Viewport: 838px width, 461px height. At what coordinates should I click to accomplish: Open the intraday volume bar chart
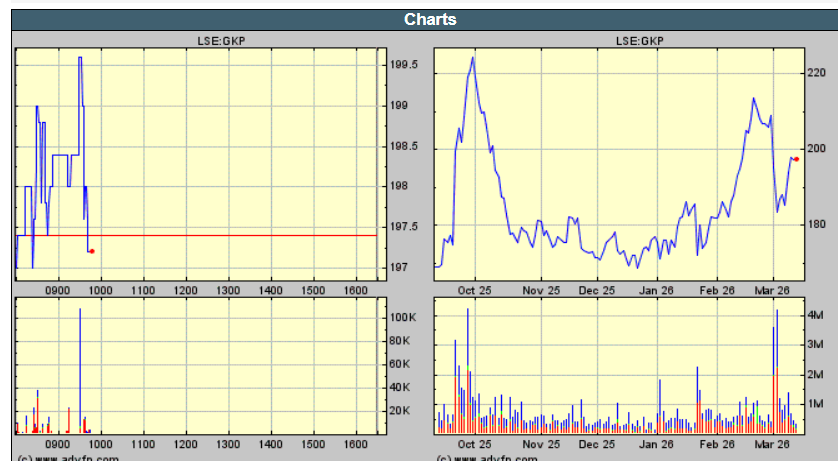200,366
